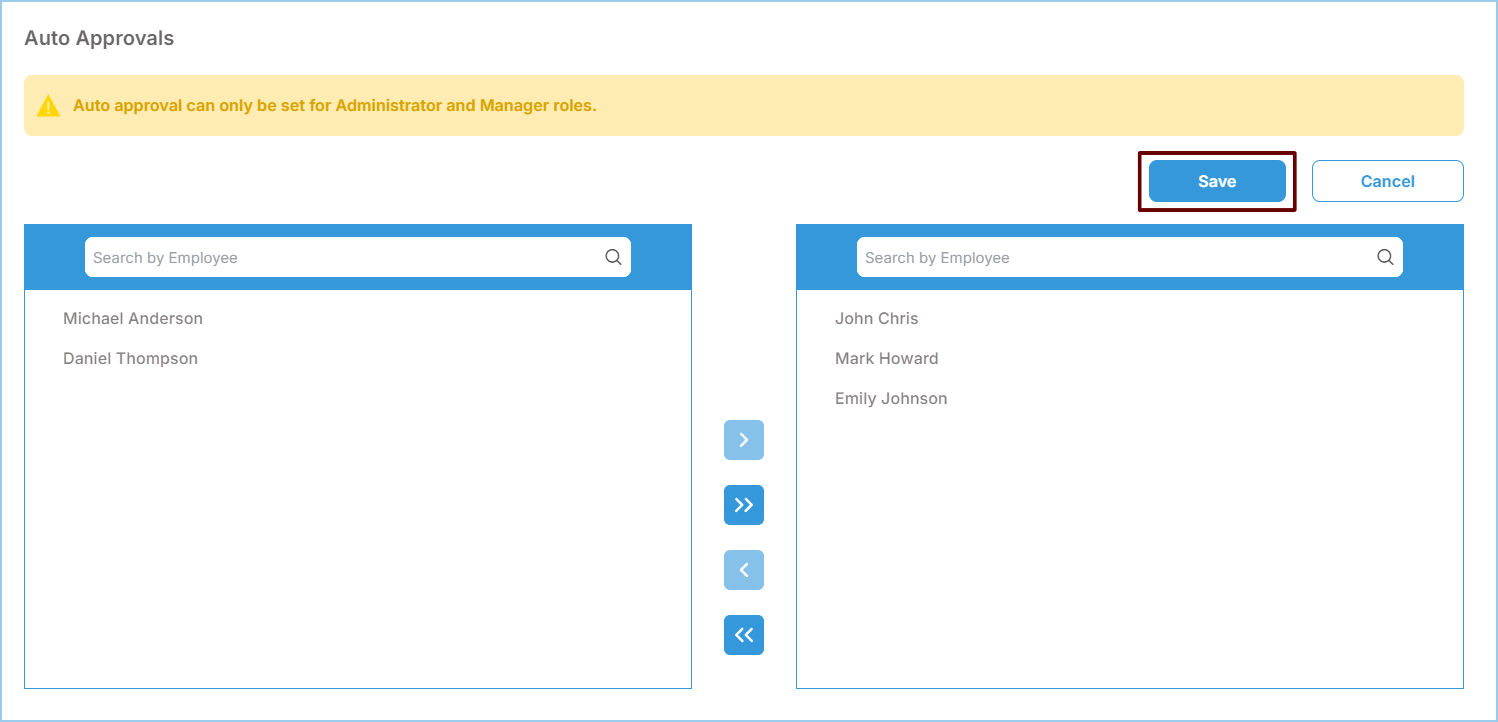Cancel the auto approval changes

pos(1387,181)
